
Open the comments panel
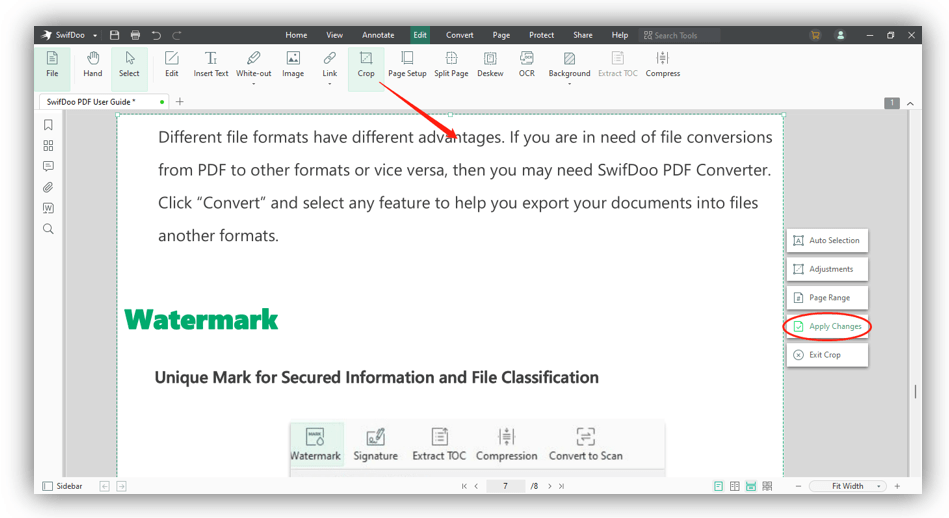click(x=48, y=166)
